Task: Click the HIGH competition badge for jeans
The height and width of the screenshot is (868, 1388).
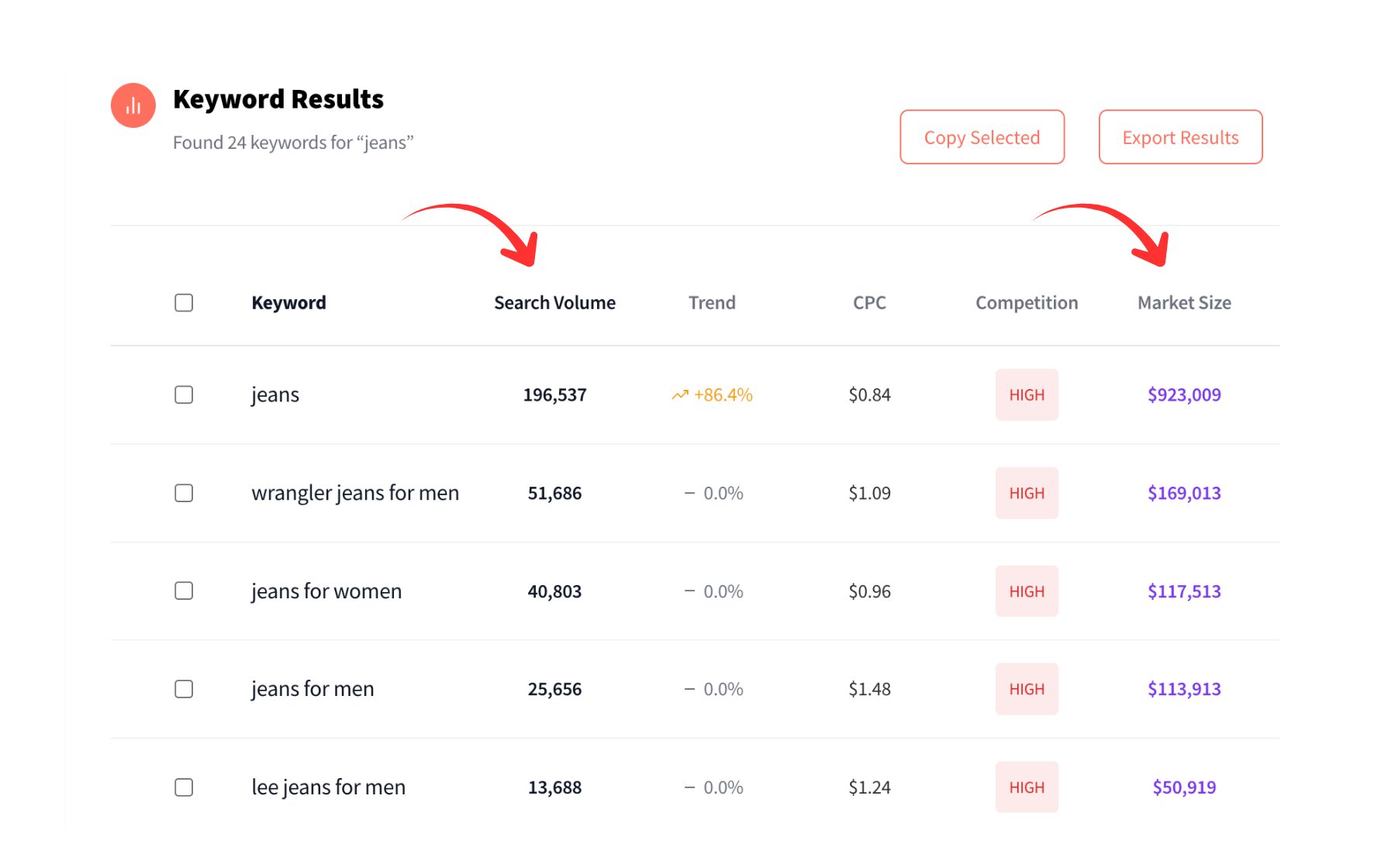Action: click(1027, 395)
